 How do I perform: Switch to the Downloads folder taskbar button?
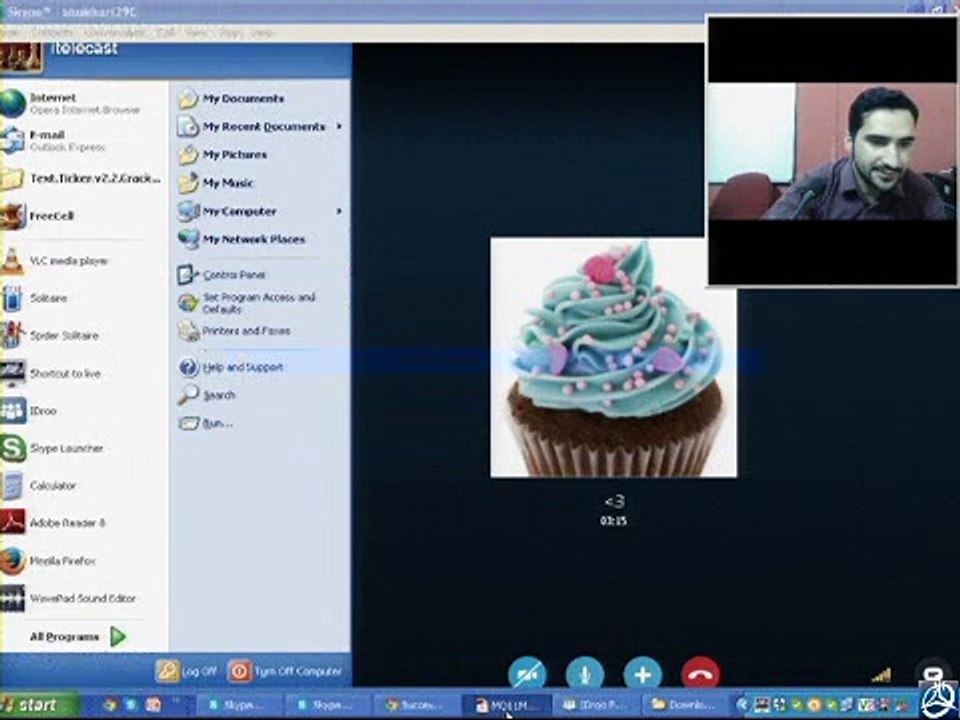[684, 705]
